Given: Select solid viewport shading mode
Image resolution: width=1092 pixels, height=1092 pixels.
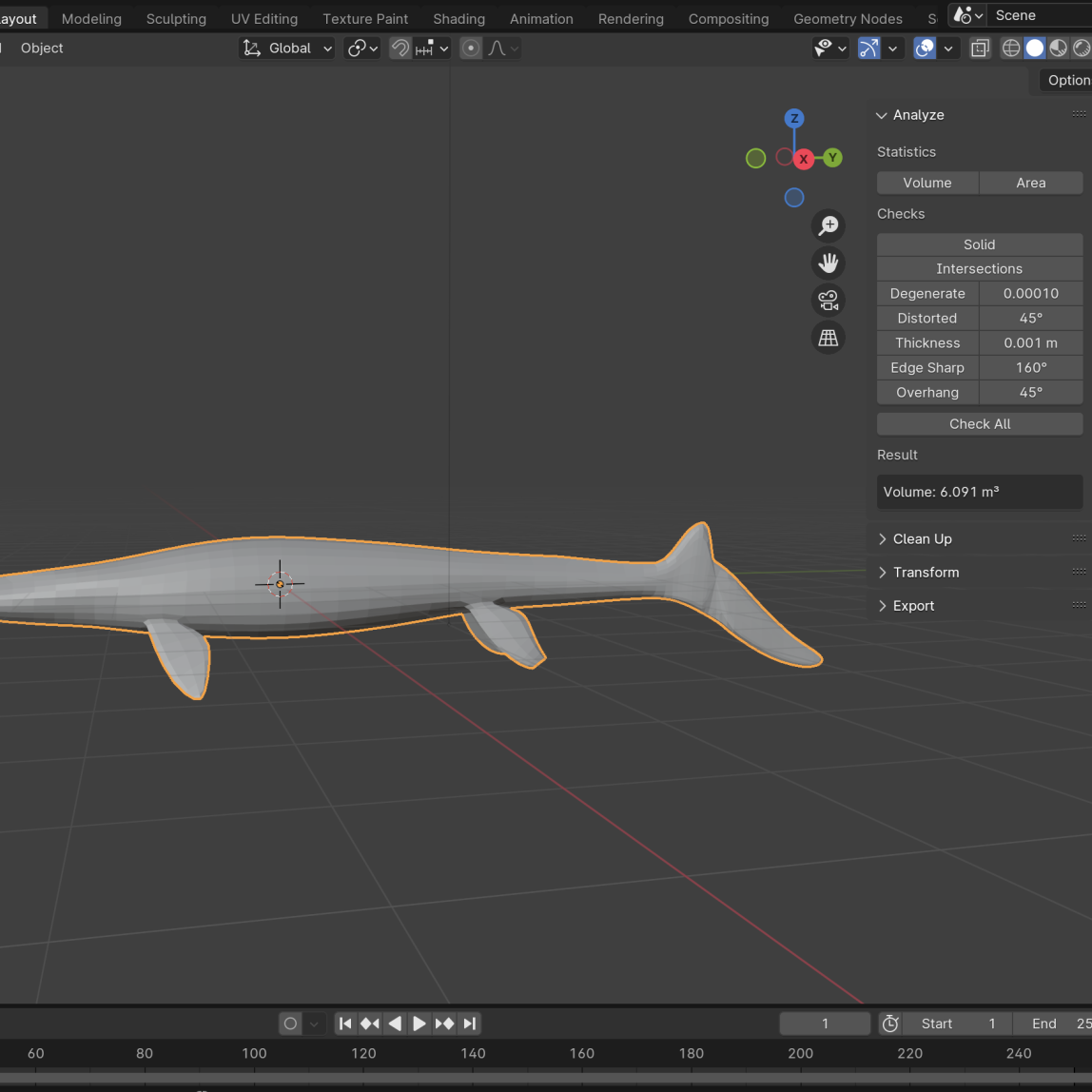Looking at the screenshot, I should coord(1035,48).
